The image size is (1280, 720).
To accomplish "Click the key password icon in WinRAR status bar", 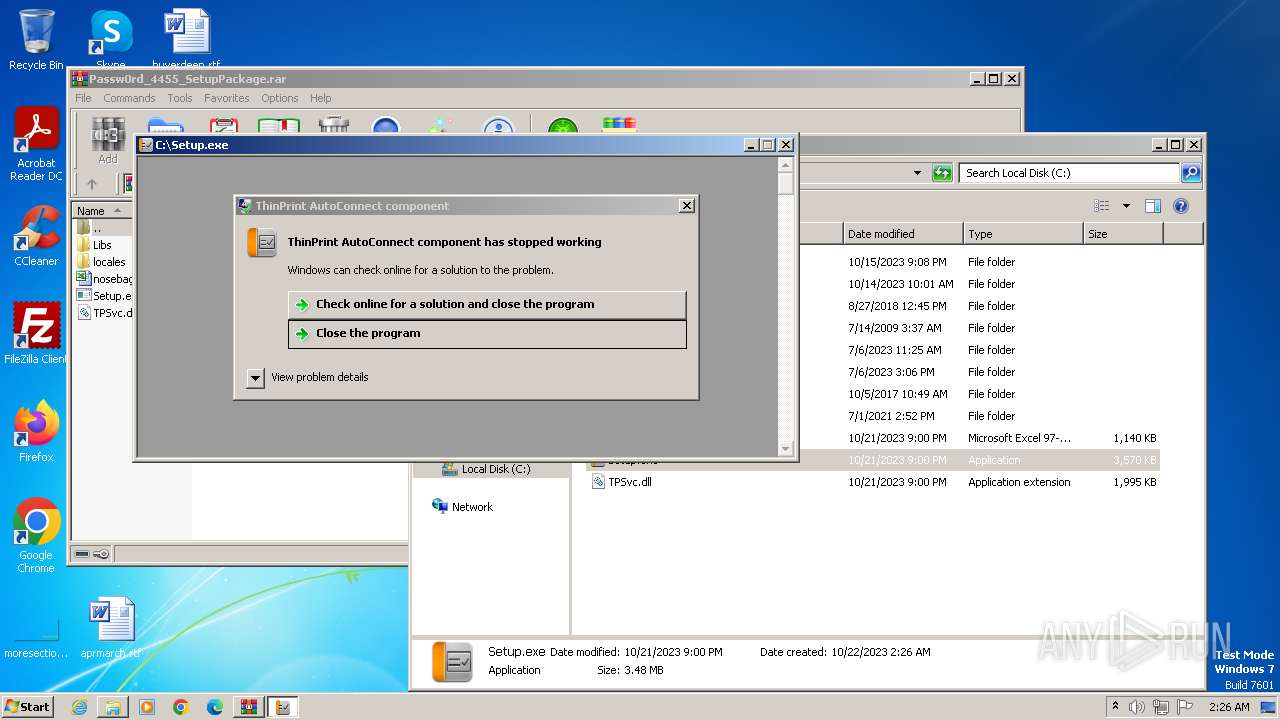I will coord(101,554).
